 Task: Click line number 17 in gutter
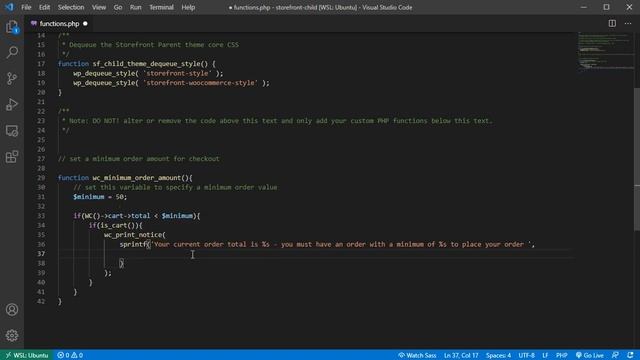tap(41, 64)
